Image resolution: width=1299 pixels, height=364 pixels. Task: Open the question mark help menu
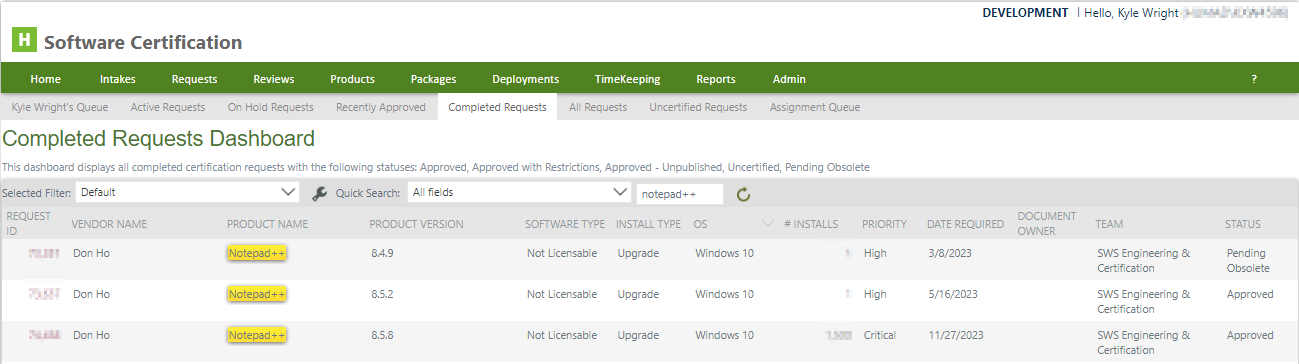pyautogui.click(x=1254, y=79)
